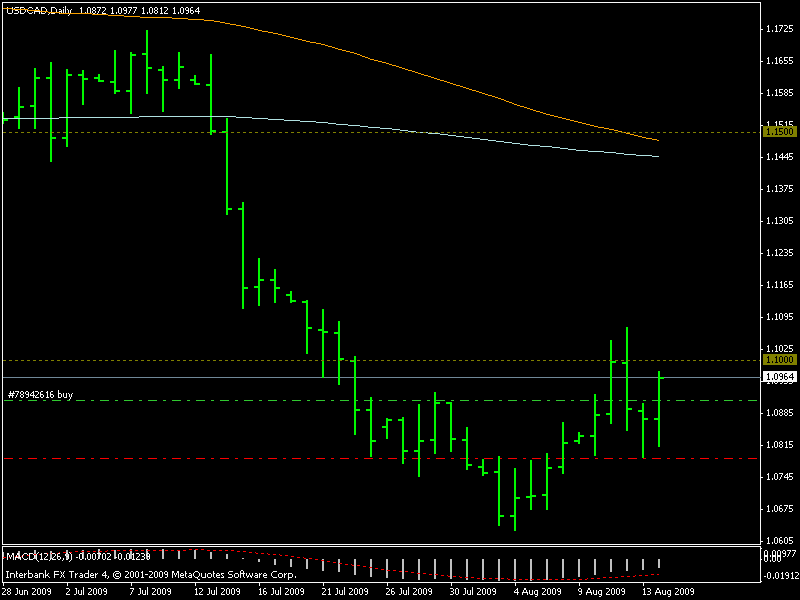The width and height of the screenshot is (800, 600).
Task: Click the 12 Jul 2009 date label
Action: click(x=217, y=591)
